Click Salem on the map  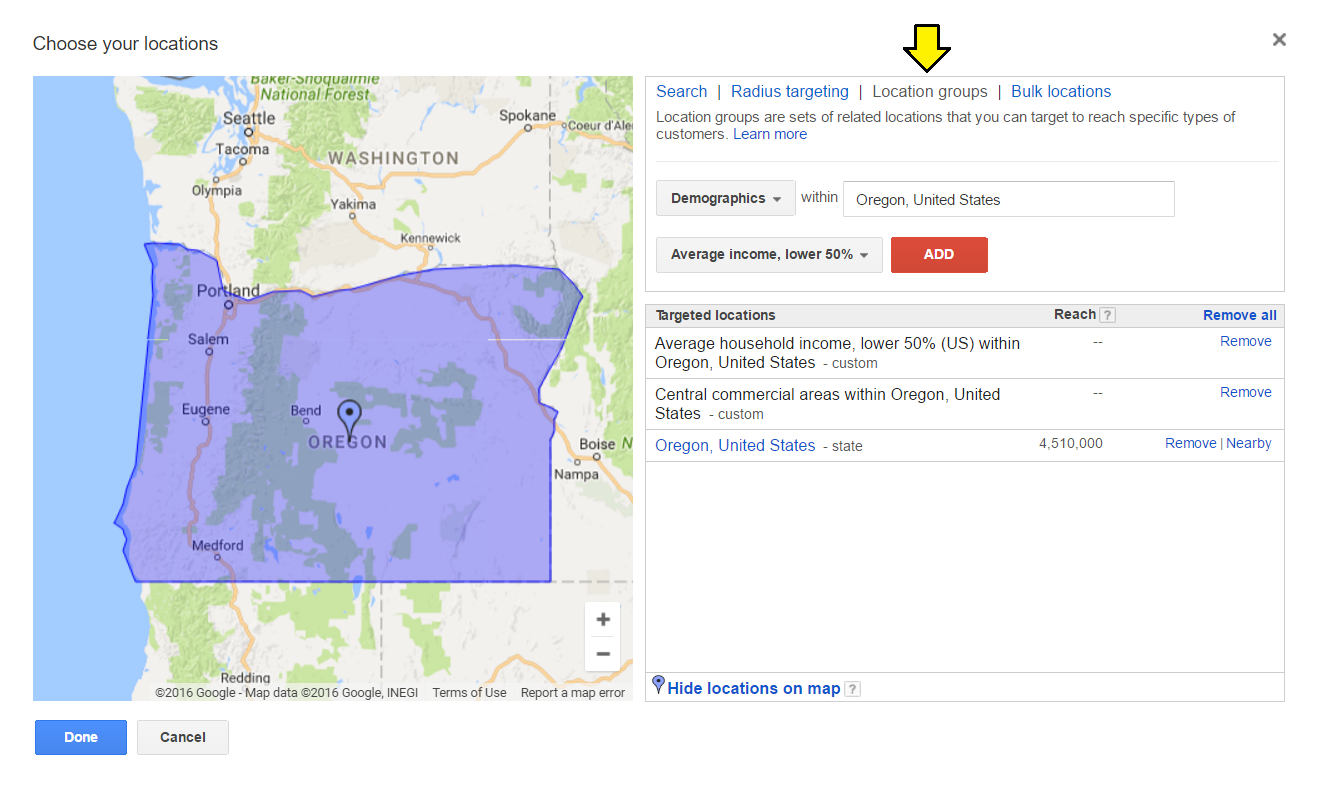click(208, 339)
